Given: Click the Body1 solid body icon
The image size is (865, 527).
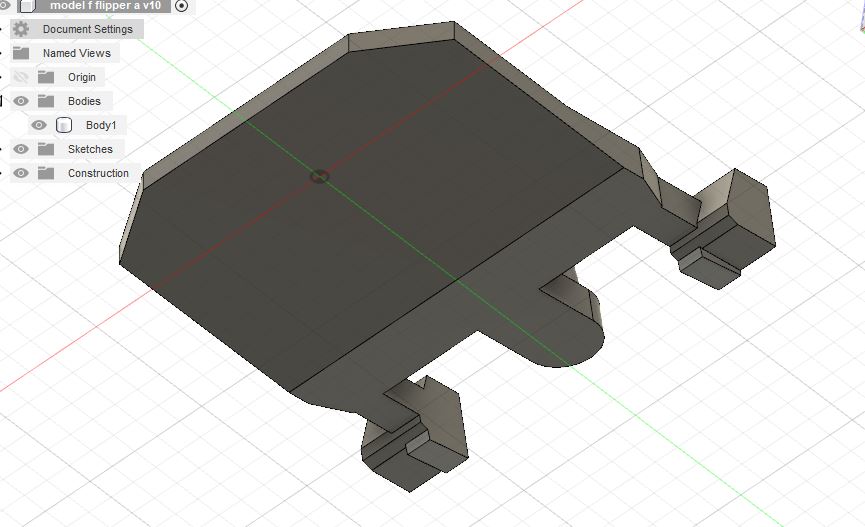Looking at the screenshot, I should point(64,125).
